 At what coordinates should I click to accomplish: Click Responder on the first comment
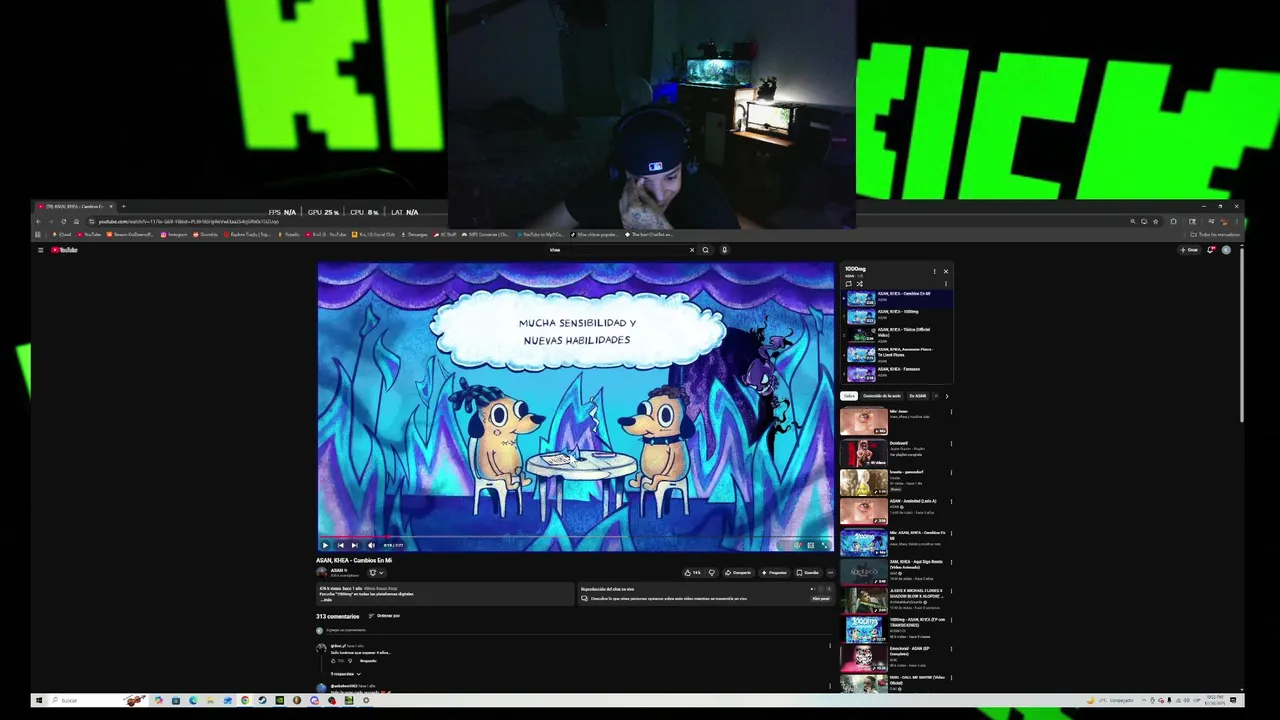tap(368, 661)
